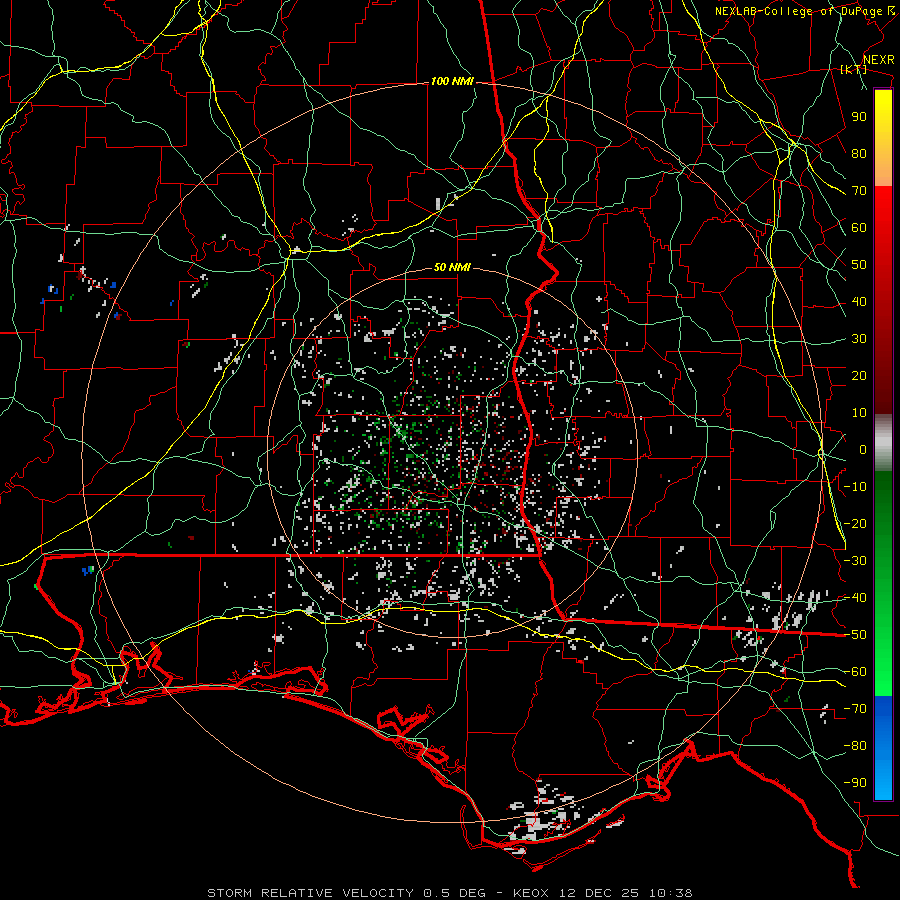This screenshot has width=900, height=900.
Task: Click the positive 10 scale label
Action: (859, 413)
